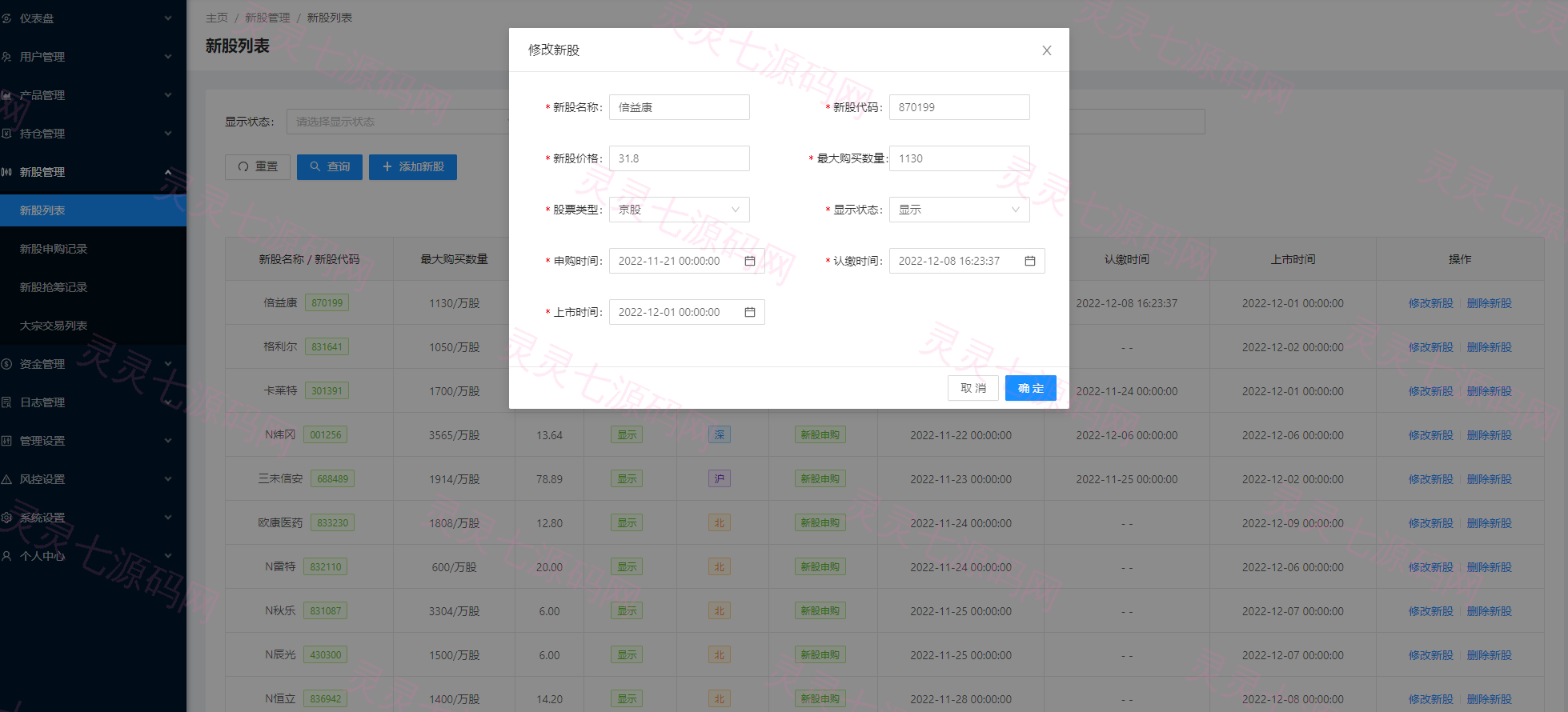Click the 用户管理 sidebar icon
Image resolution: width=1568 pixels, height=712 pixels.
click(x=6, y=57)
